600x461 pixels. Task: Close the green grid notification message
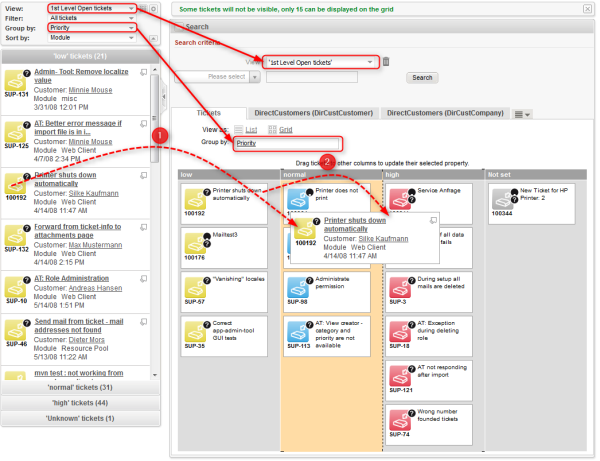587,9
